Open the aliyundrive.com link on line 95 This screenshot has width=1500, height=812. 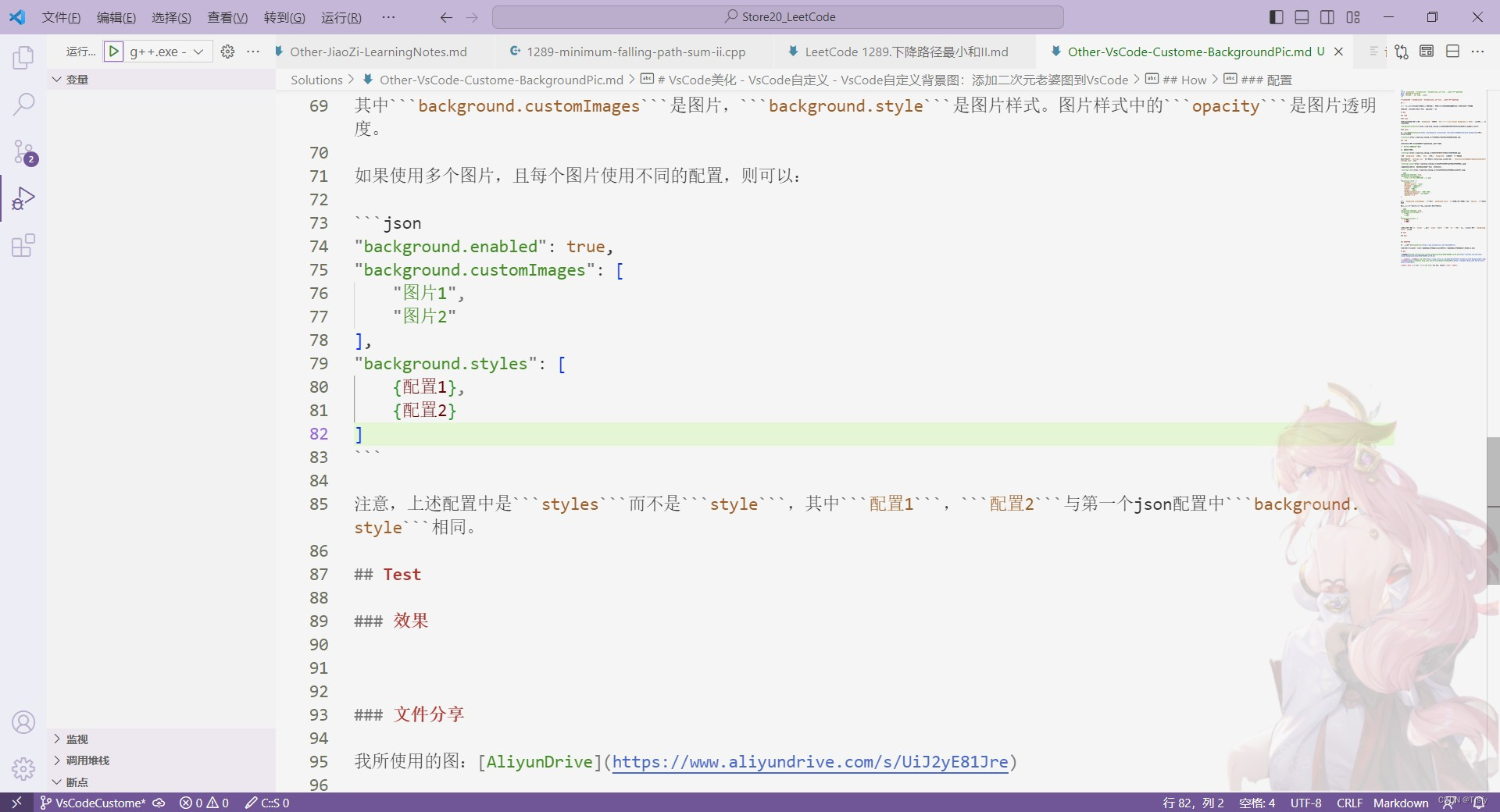coord(810,762)
